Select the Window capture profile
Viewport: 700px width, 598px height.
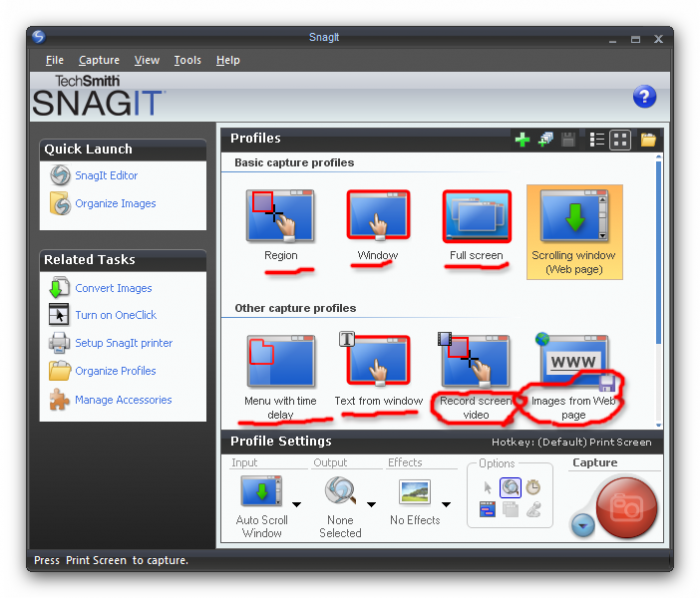378,226
